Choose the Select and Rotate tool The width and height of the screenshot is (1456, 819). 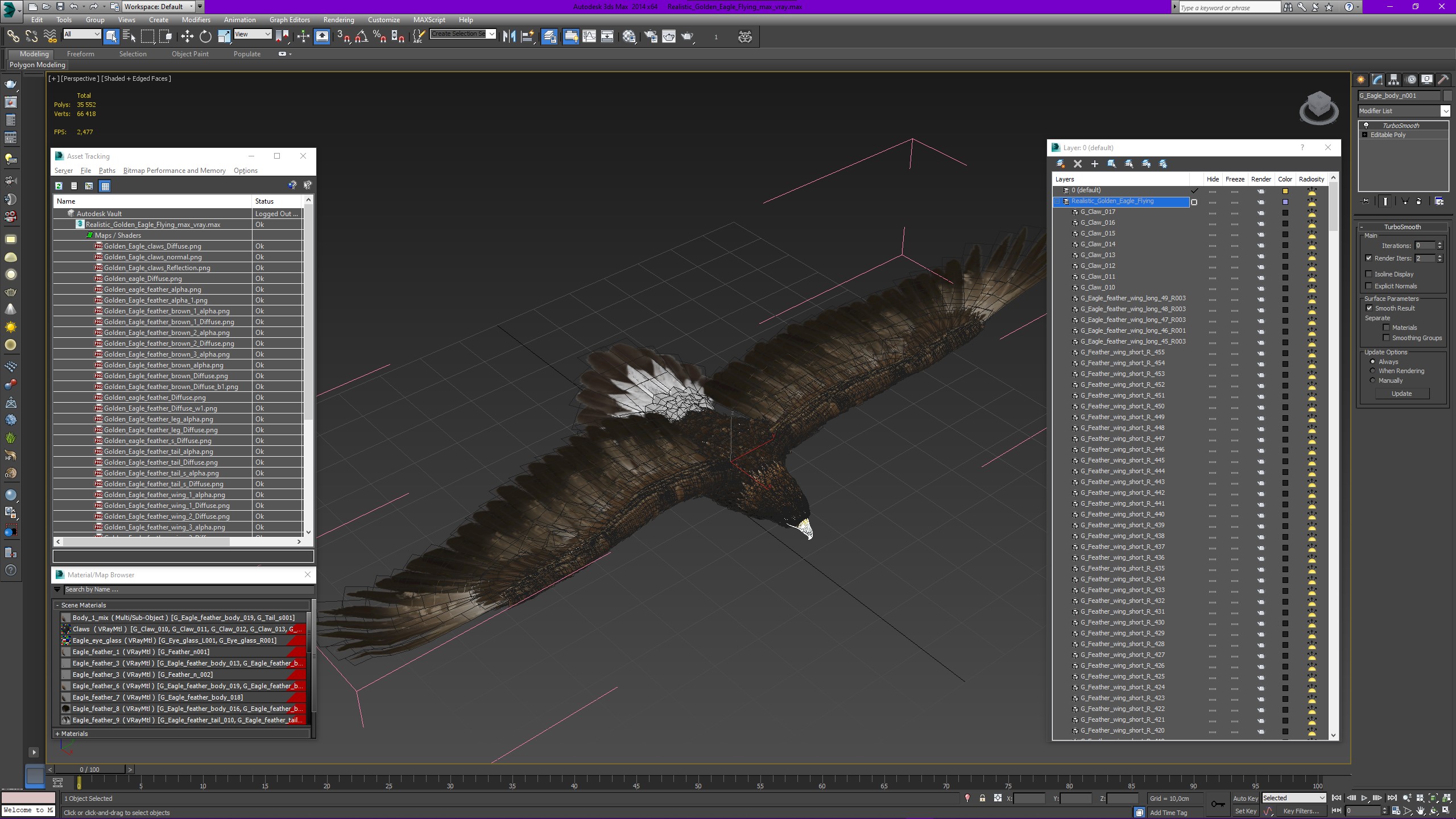(x=205, y=36)
